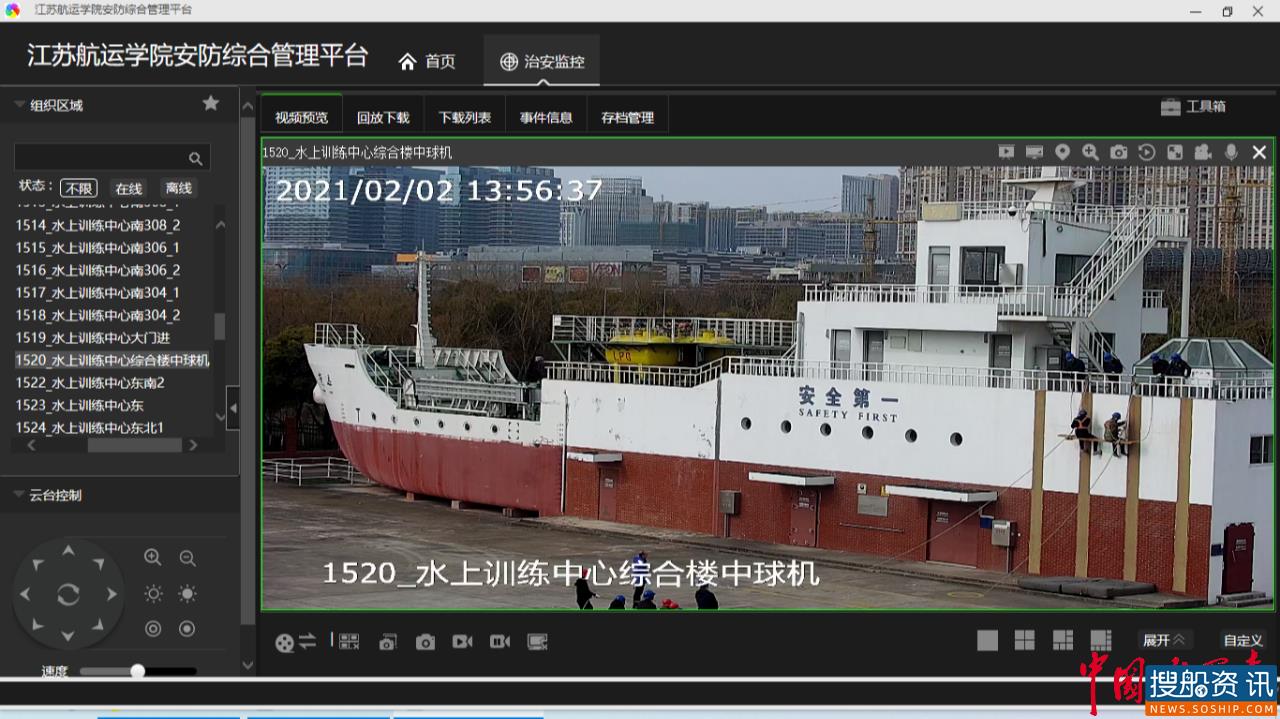Switch to single-window layout
Viewport: 1280px width, 719px height.
click(x=988, y=640)
